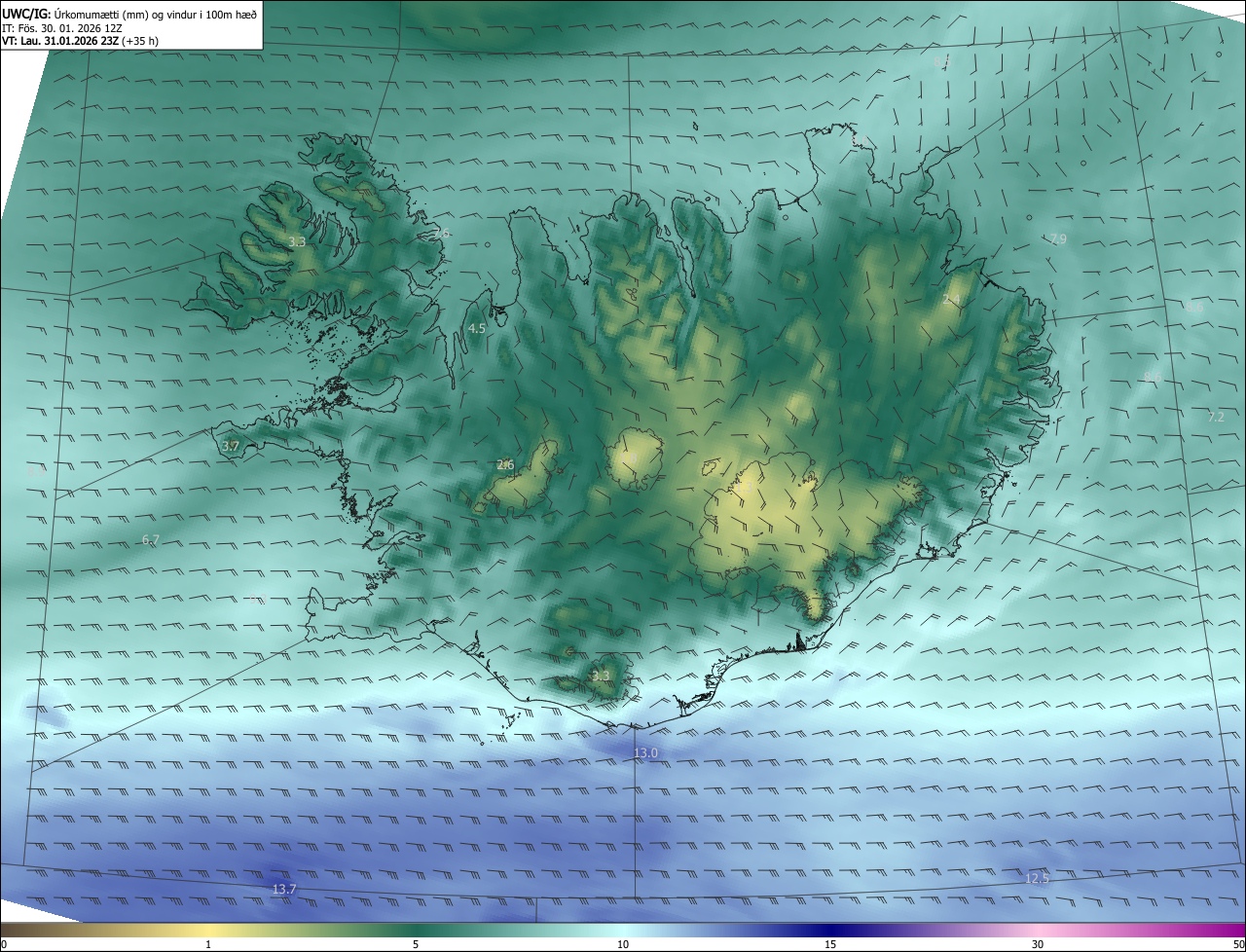The image size is (1246, 952).
Task: Click the 7.2 value label
Action: pos(1216,417)
